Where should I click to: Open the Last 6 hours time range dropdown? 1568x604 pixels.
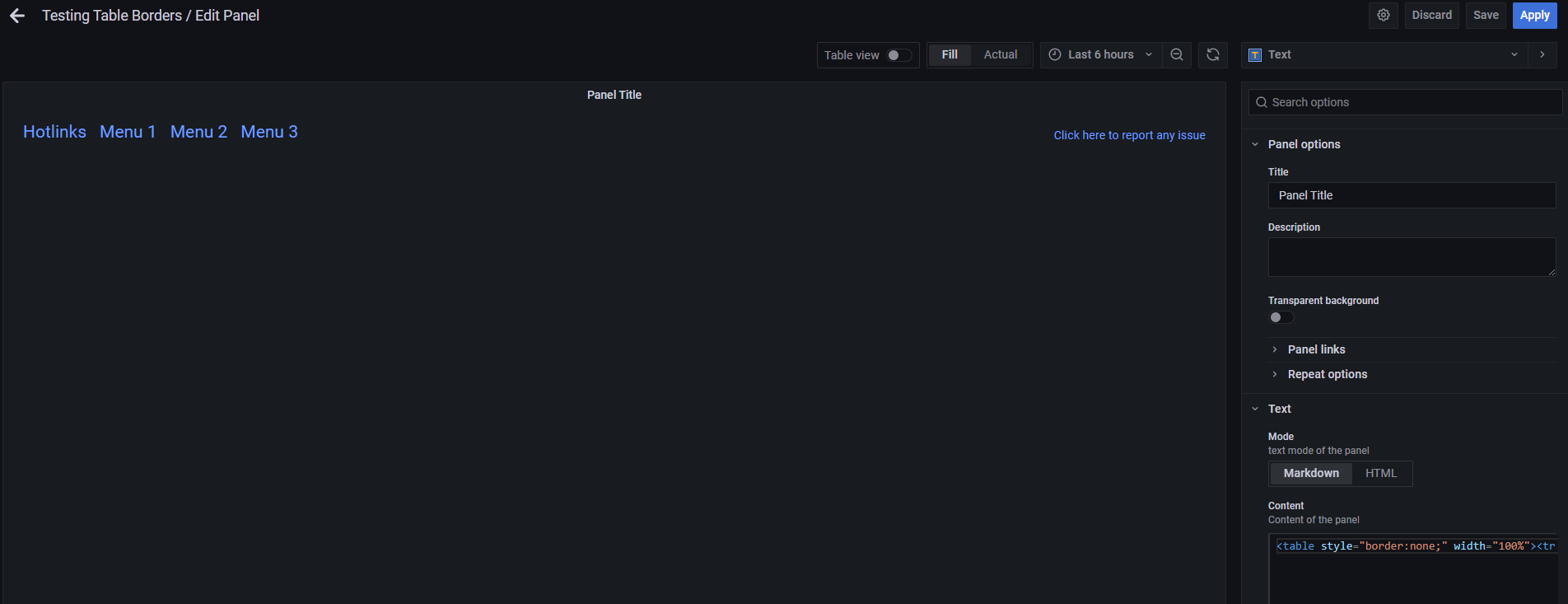[1101, 54]
